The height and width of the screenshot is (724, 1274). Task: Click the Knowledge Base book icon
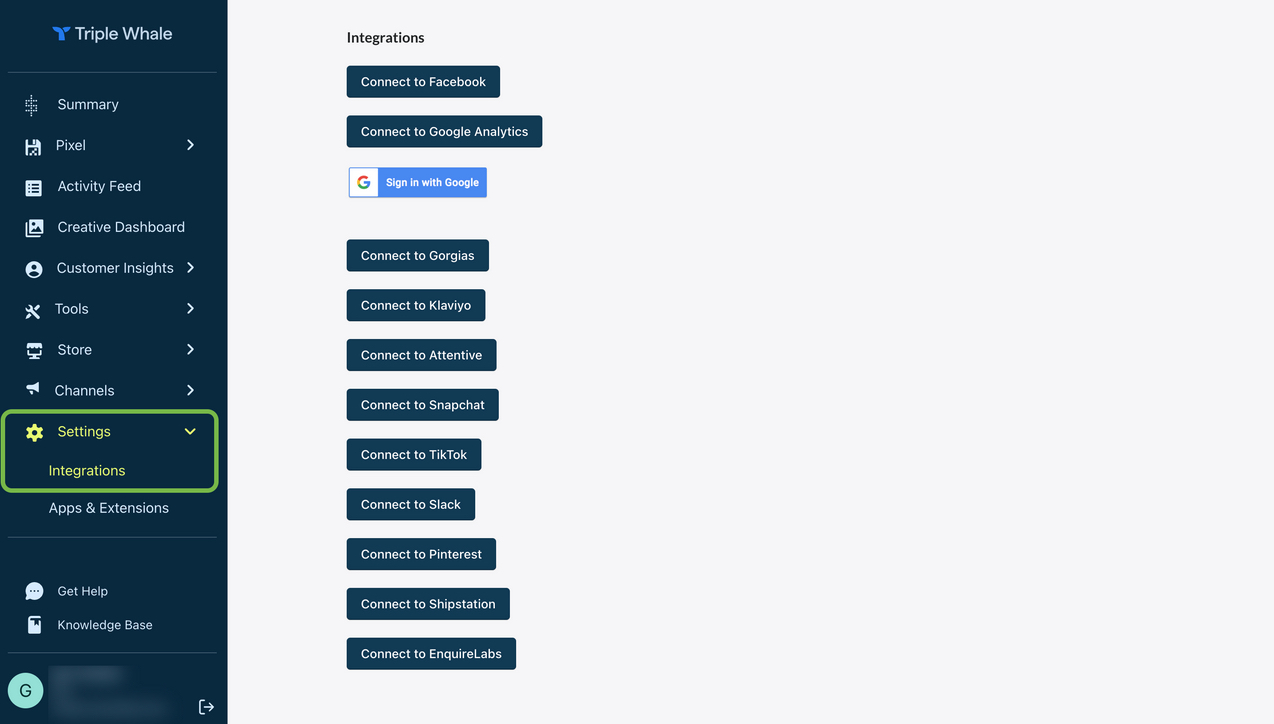coord(34,625)
